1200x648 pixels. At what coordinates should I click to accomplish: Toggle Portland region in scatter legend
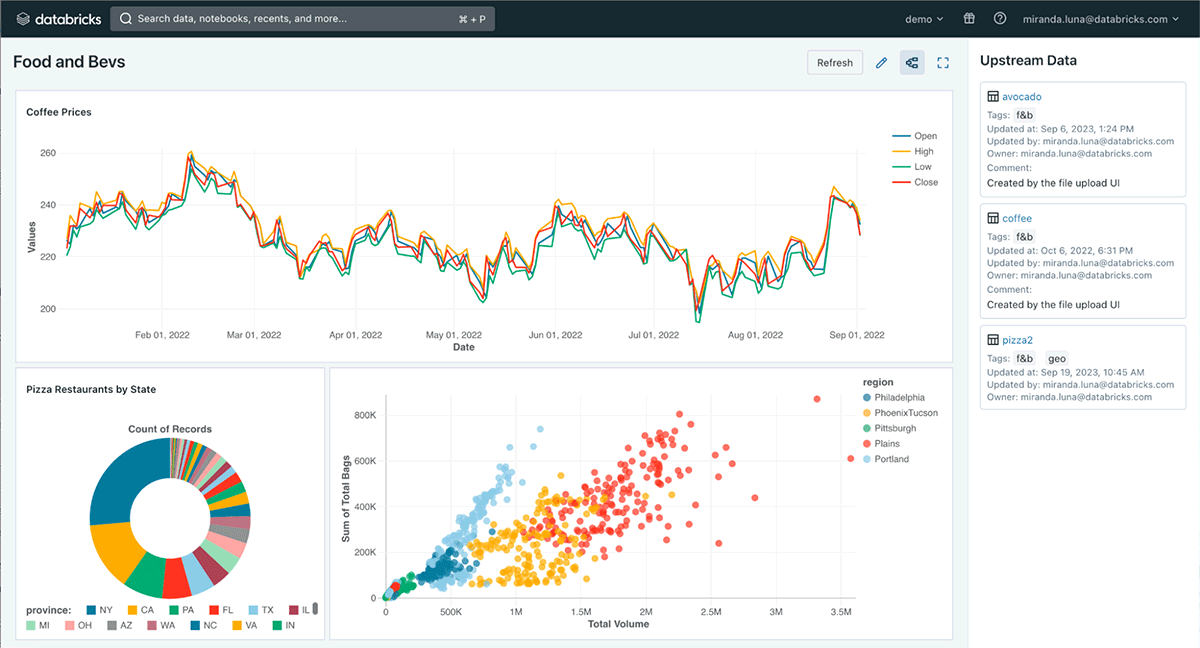tap(891, 459)
